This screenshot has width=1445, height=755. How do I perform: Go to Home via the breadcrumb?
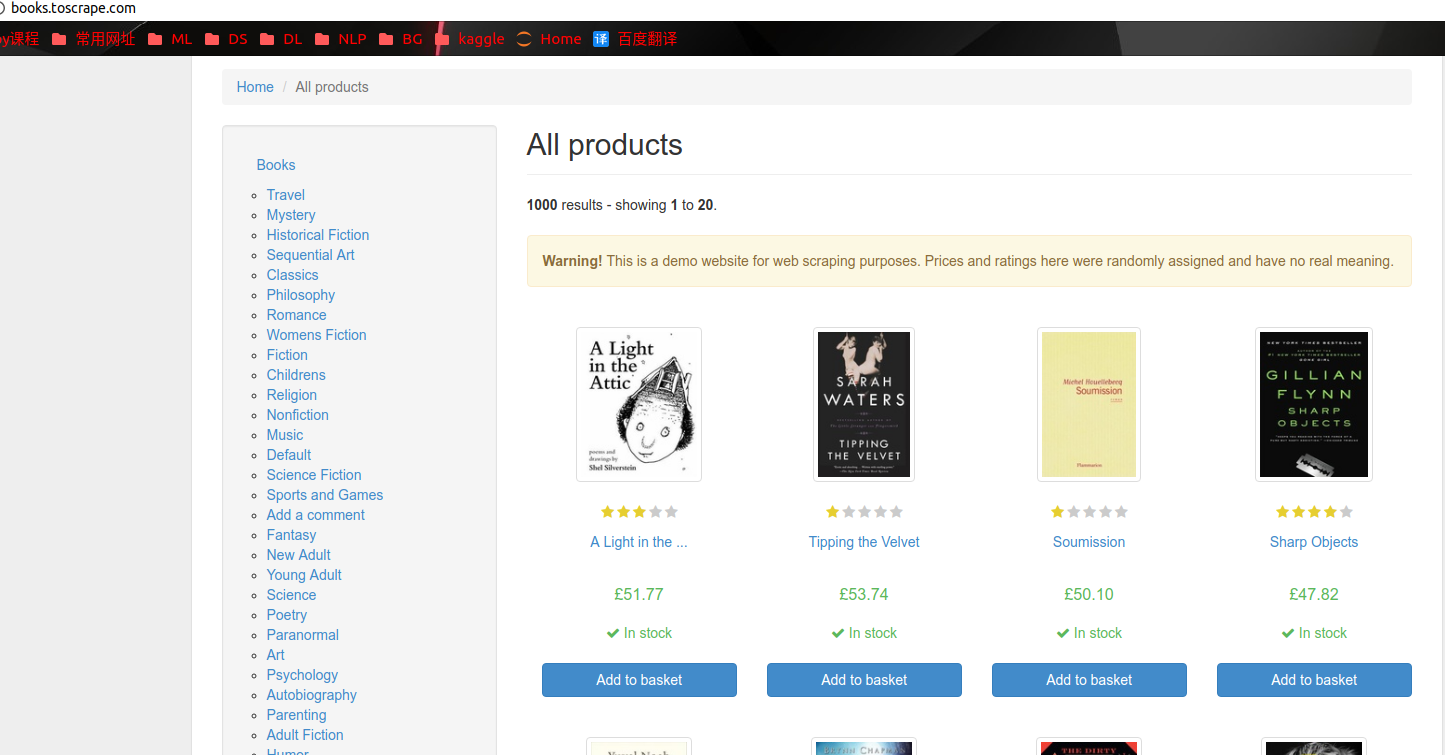(255, 87)
